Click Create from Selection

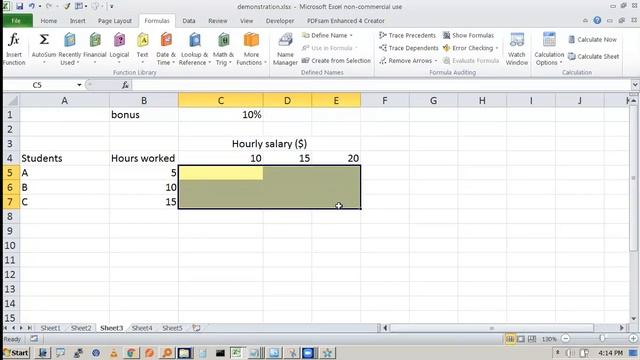click(x=336, y=61)
